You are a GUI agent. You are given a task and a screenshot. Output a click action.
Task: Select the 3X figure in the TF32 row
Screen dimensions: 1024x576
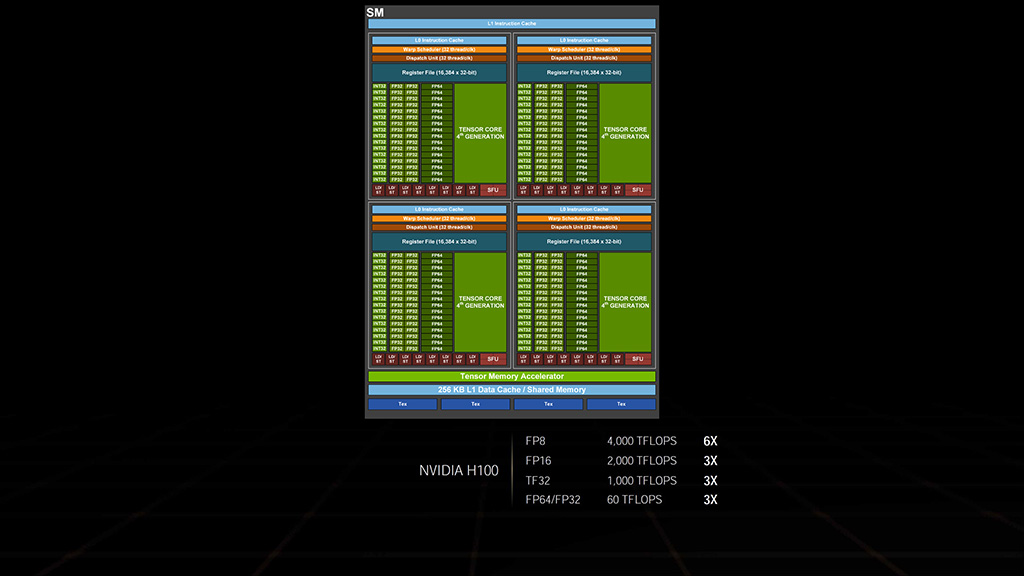(x=710, y=480)
